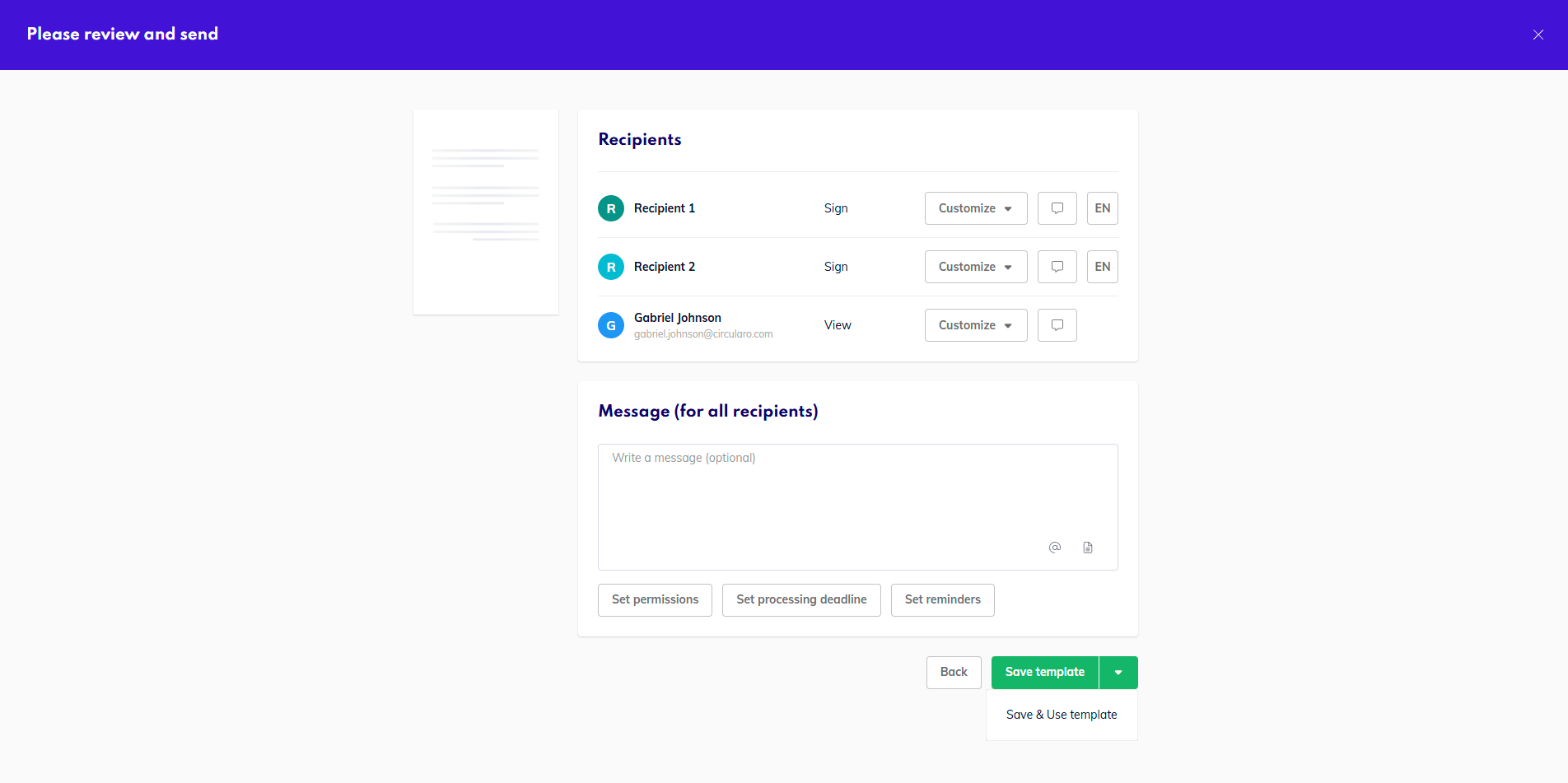Image resolution: width=1568 pixels, height=783 pixels.
Task: Change Recipient 1 language from EN
Action: click(1102, 208)
